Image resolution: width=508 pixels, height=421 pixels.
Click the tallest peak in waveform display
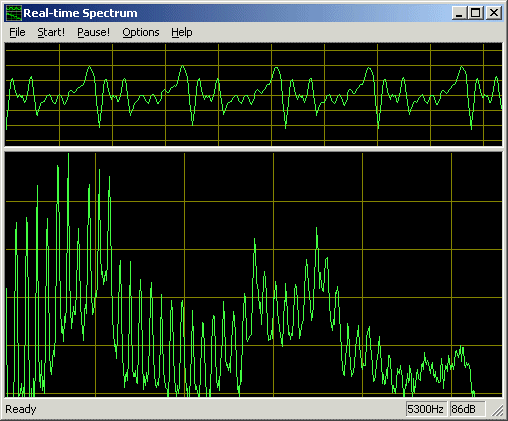pos(182,66)
